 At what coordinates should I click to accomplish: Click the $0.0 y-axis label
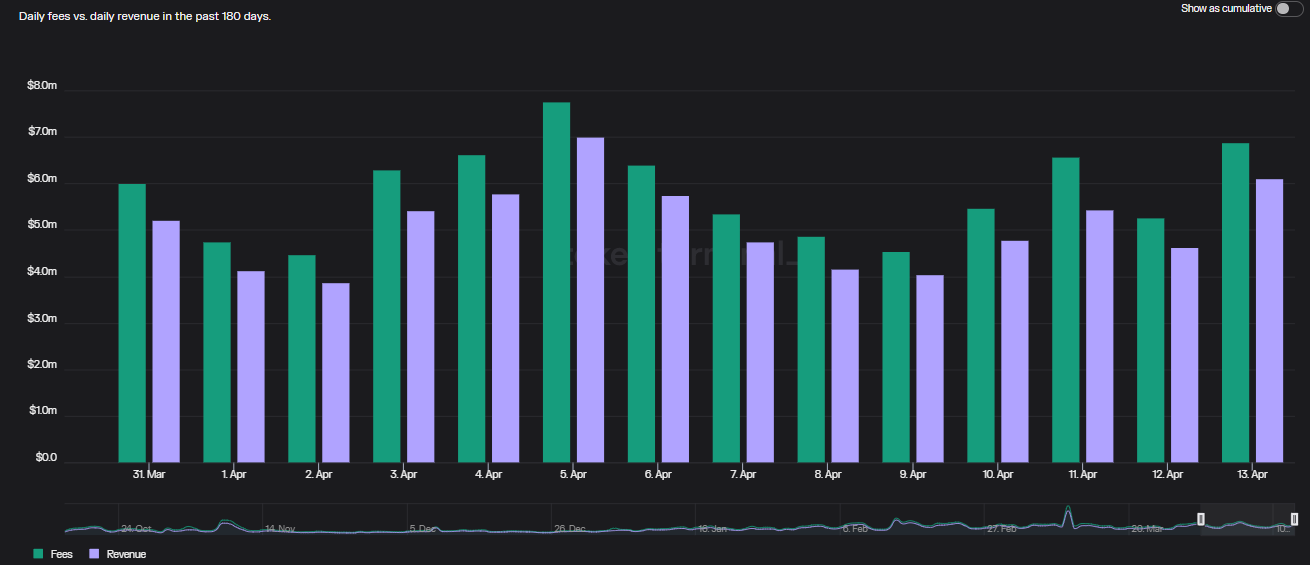click(x=46, y=458)
